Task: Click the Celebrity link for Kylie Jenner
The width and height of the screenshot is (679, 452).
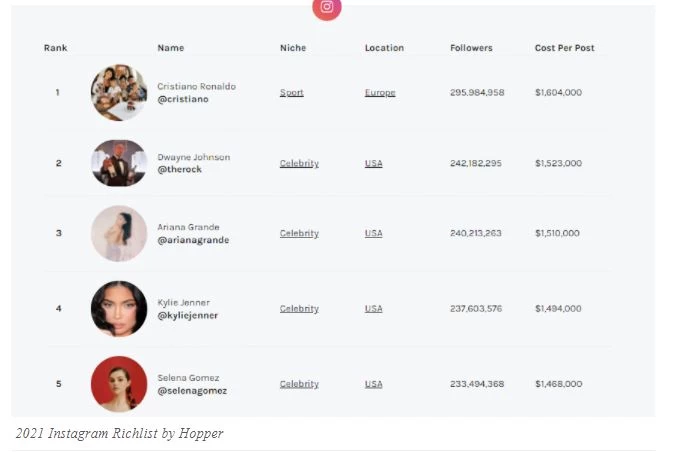Action: click(x=299, y=309)
